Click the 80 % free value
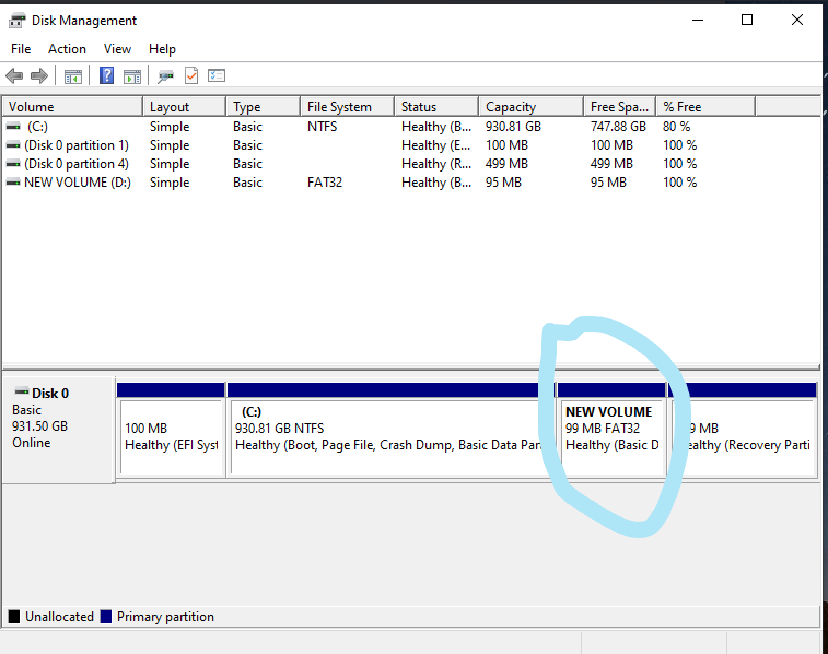Screen dimensions: 828x654 676,127
